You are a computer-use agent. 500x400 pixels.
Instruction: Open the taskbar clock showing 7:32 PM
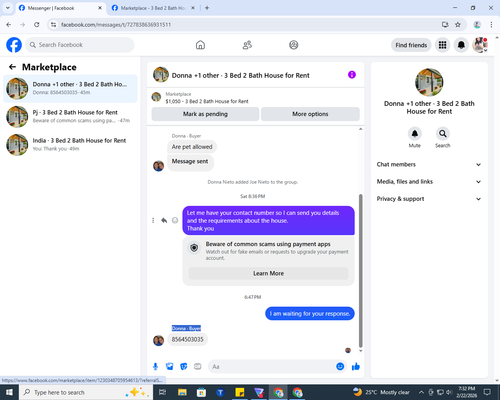466,392
